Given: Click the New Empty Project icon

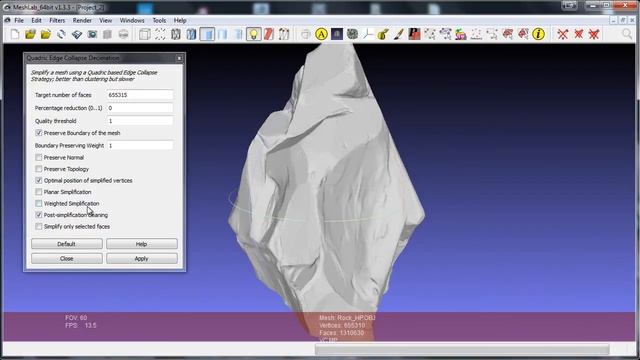Looking at the screenshot, I should (x=15, y=34).
